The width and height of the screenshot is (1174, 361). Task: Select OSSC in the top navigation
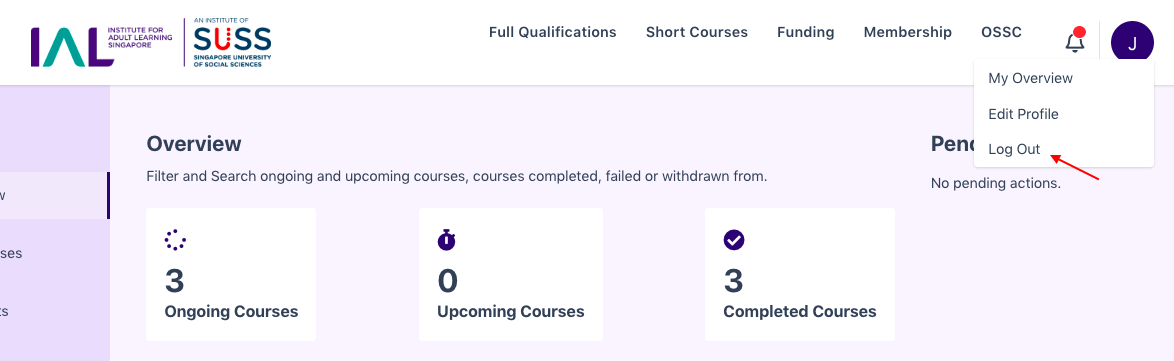click(1001, 32)
